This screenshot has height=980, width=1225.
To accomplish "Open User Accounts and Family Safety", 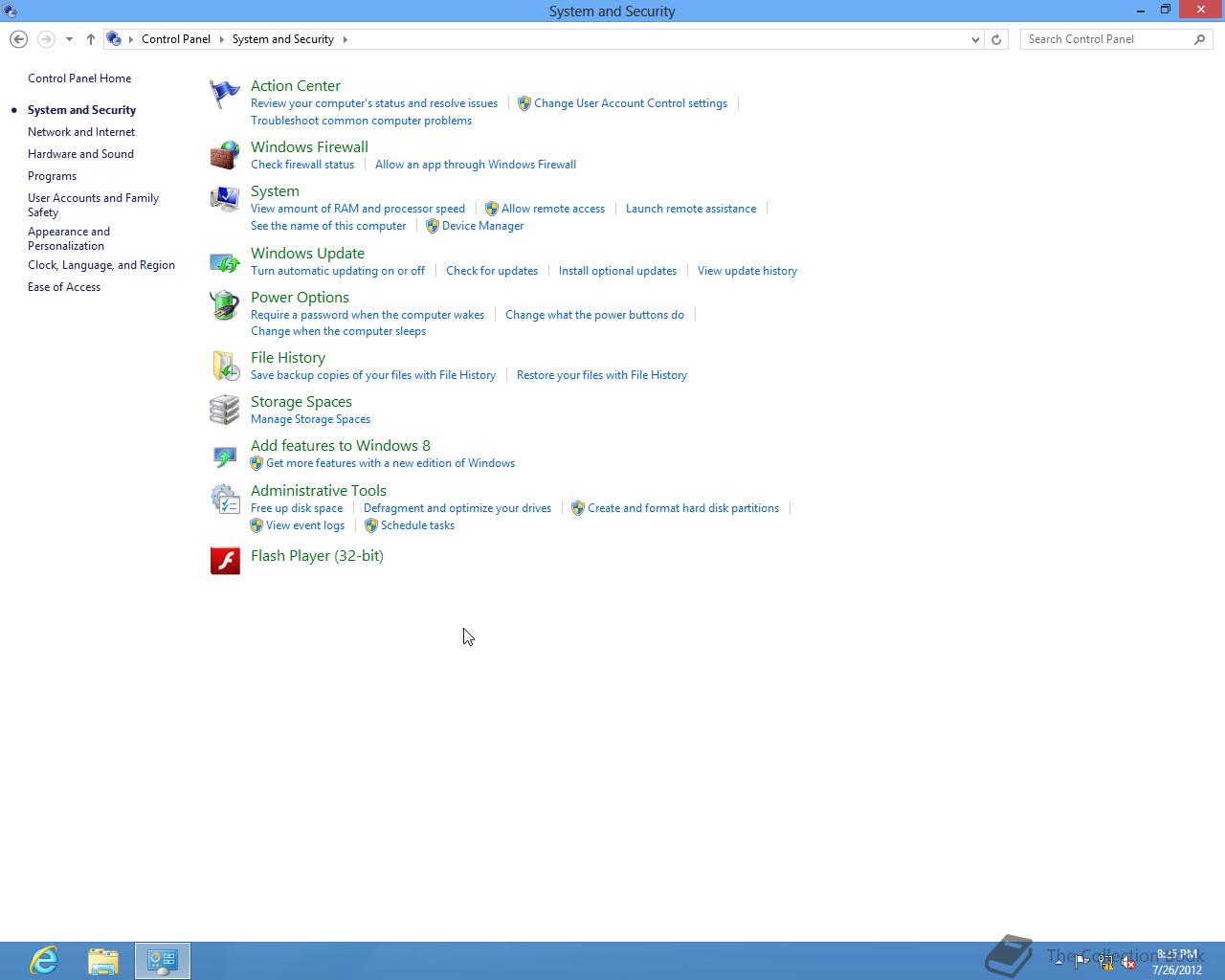I will coord(93,205).
